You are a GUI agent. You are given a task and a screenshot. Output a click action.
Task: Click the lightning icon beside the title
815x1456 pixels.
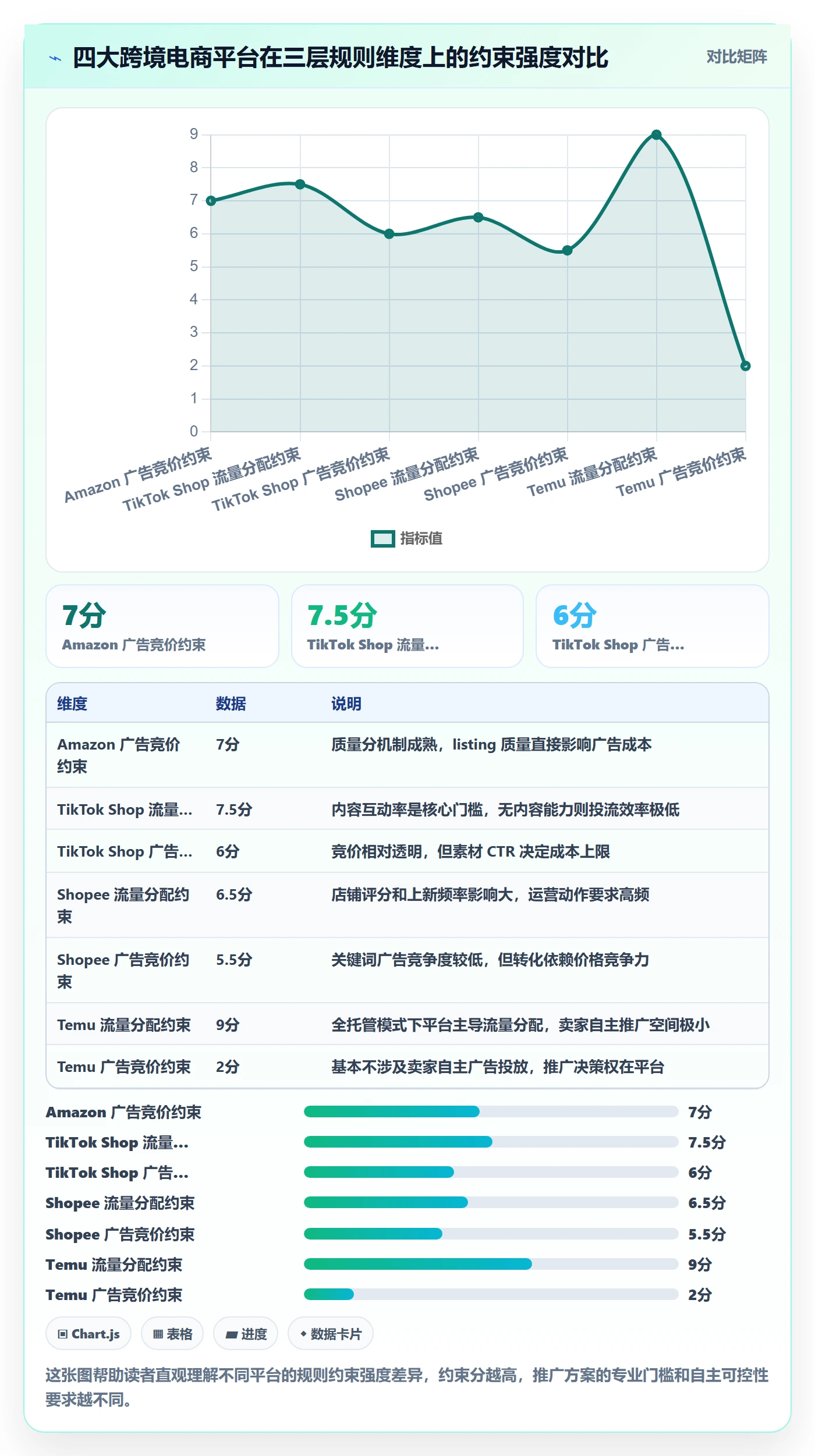point(55,58)
